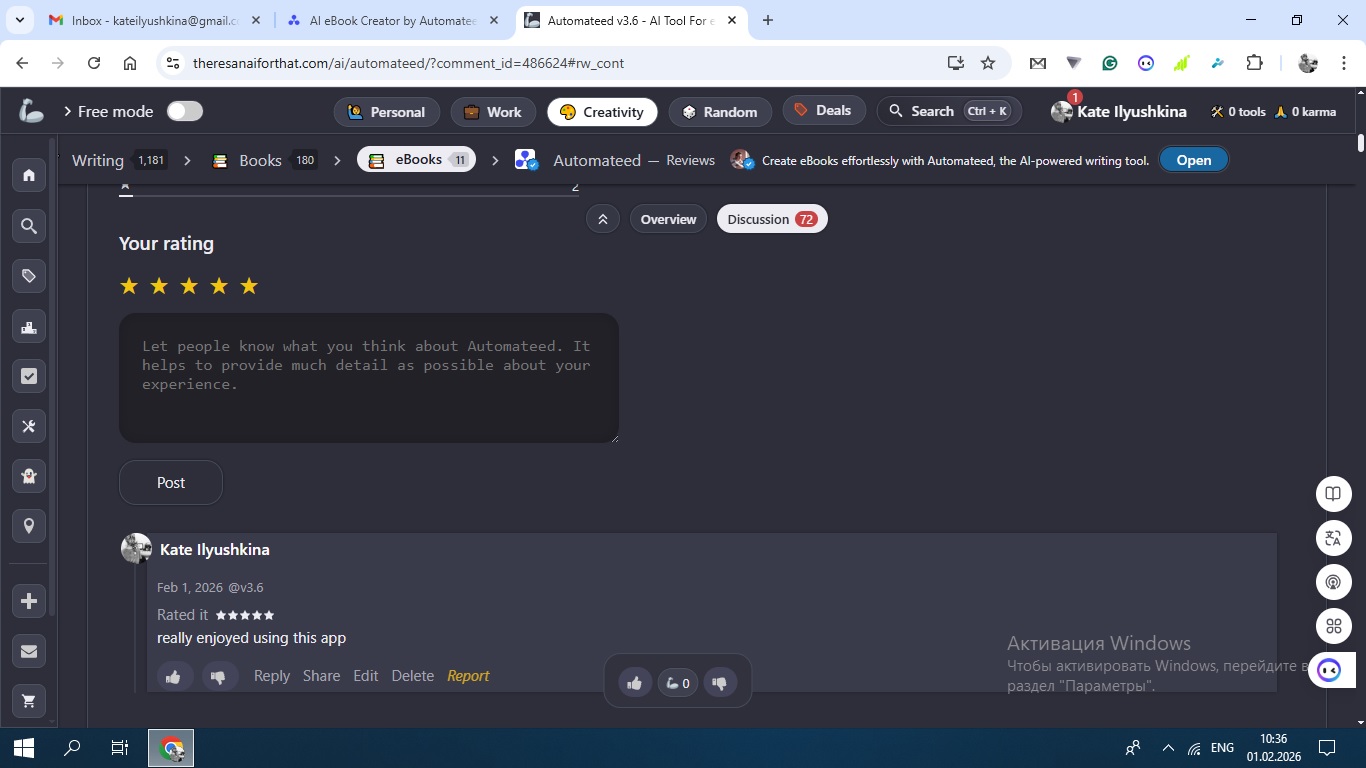Collapse with the double-chevron up button
This screenshot has width=1366, height=768.
tap(603, 219)
